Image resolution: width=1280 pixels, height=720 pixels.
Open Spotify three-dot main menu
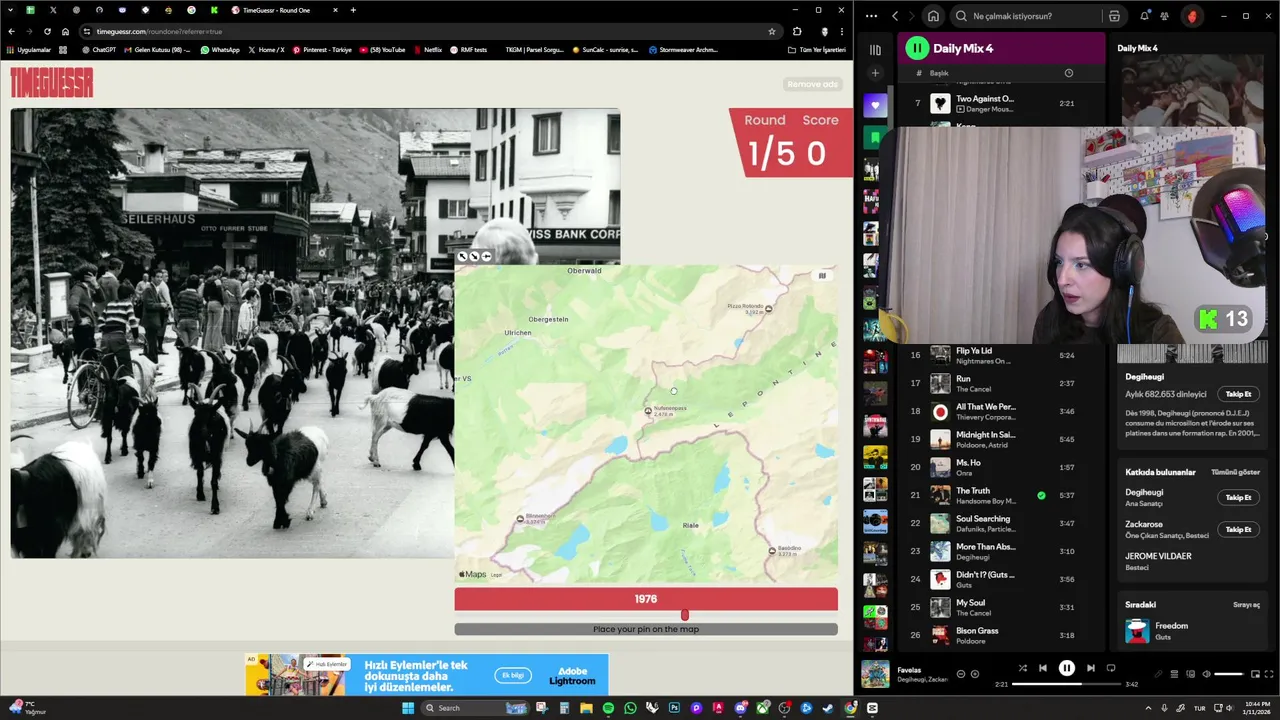click(871, 16)
